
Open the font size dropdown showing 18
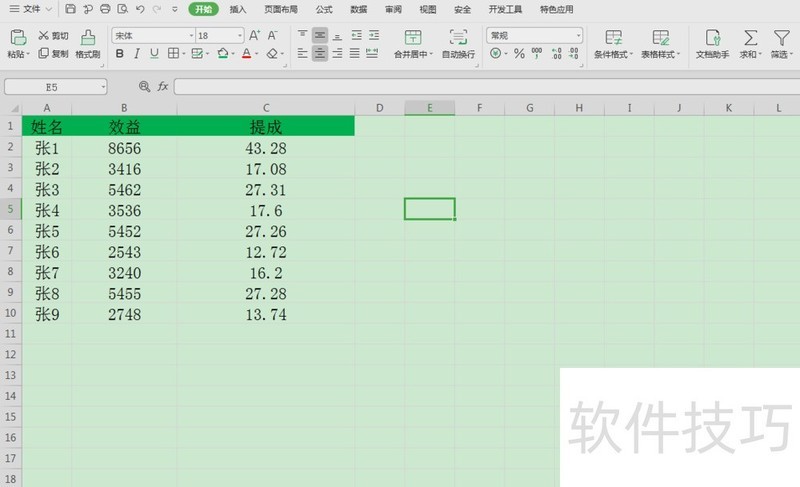point(240,36)
